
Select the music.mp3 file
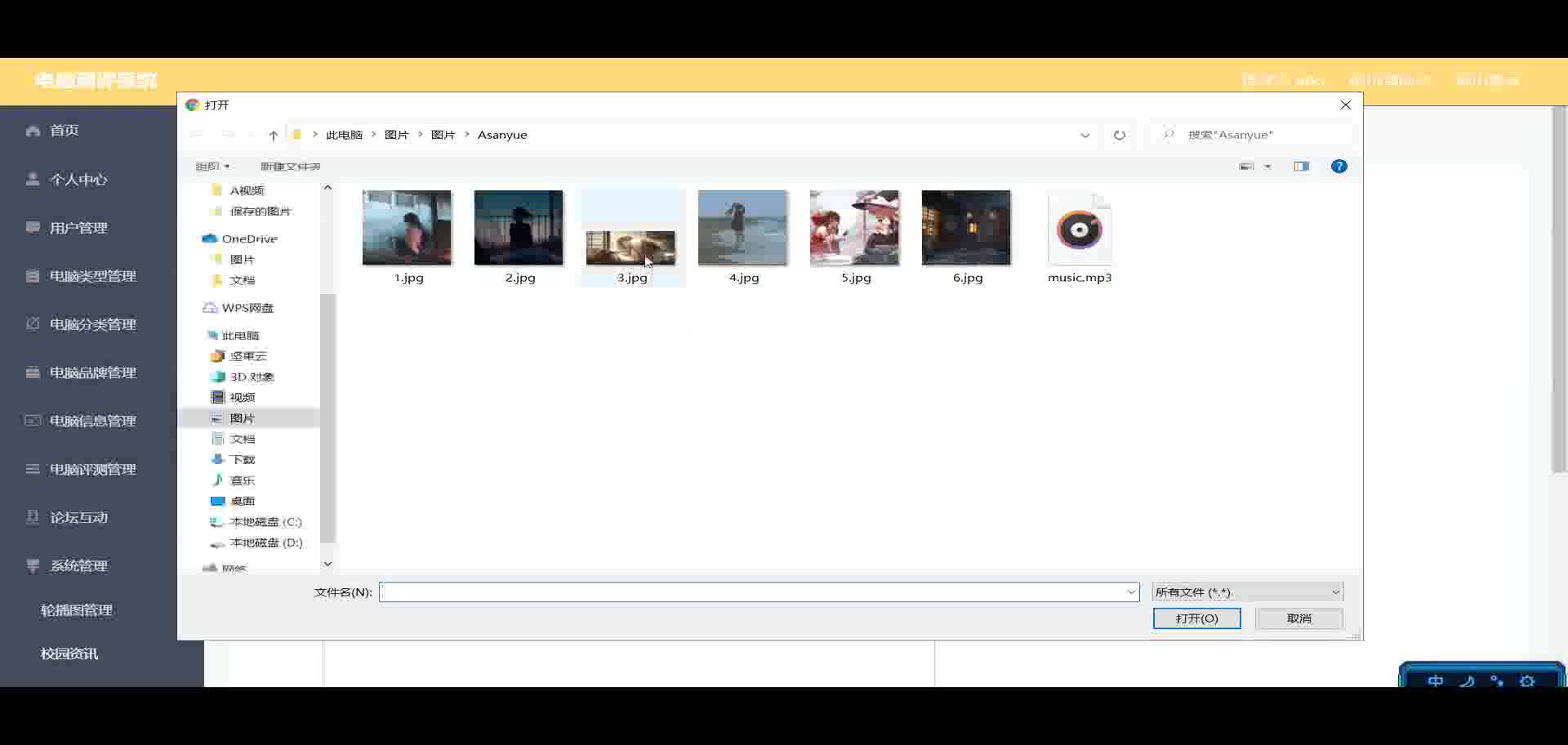pos(1080,239)
